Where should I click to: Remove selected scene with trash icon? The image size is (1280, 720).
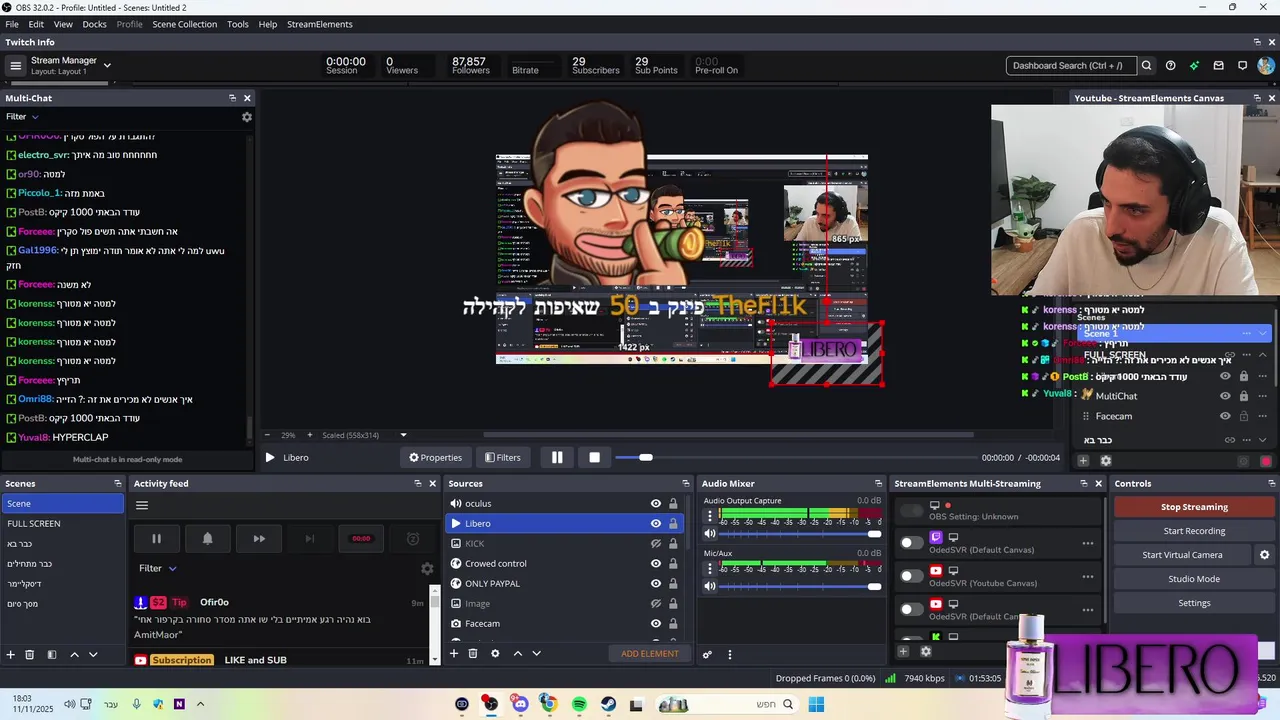(30, 654)
